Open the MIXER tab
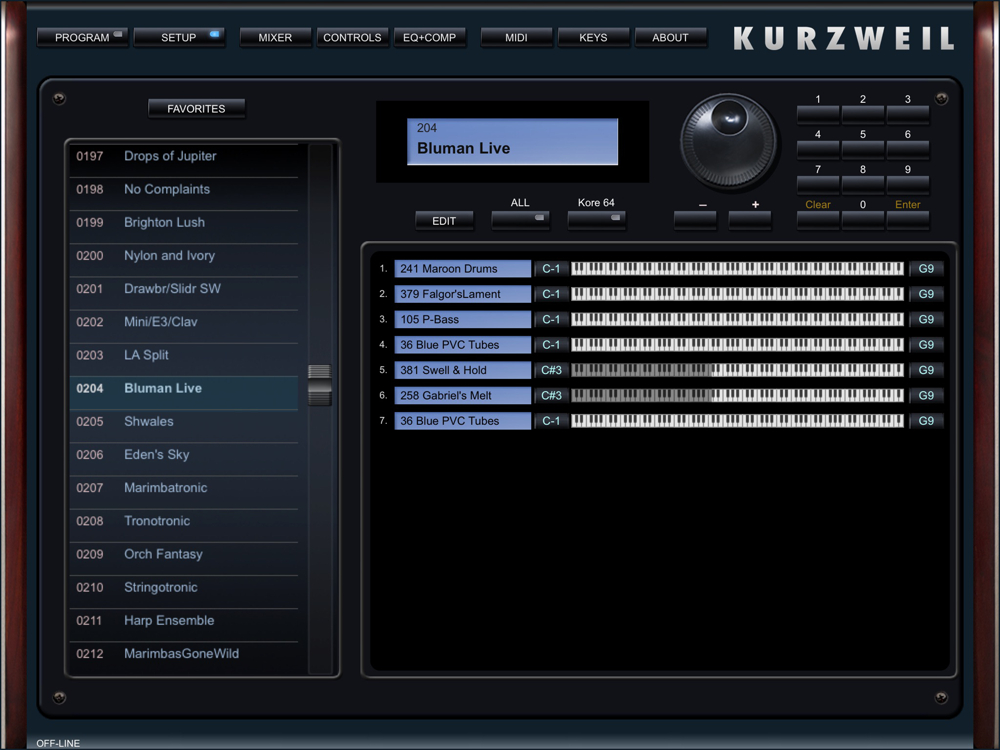This screenshot has height=750, width=1000. click(x=275, y=37)
